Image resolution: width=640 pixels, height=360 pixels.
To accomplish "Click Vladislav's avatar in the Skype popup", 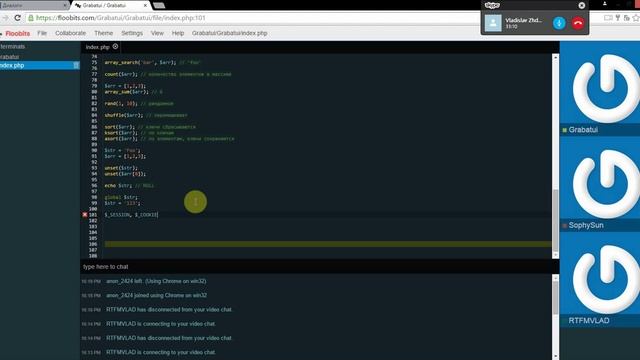I will coord(493,23).
